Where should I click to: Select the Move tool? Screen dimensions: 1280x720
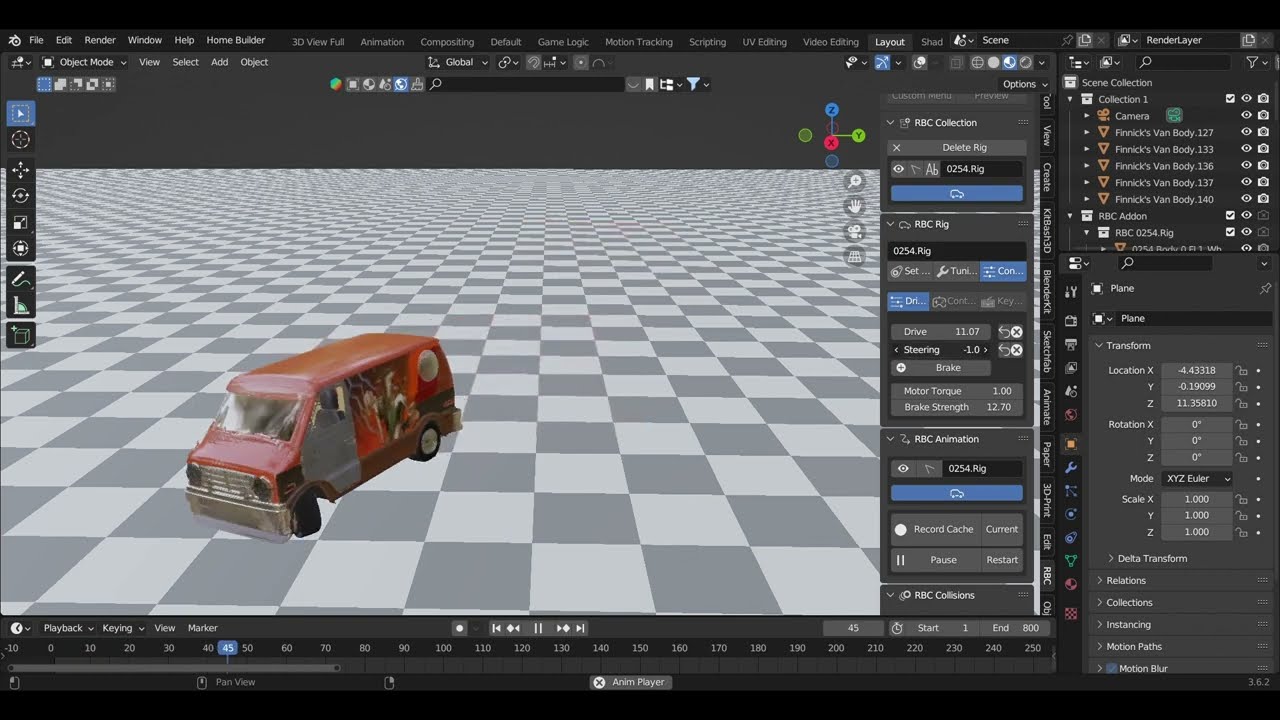point(20,170)
